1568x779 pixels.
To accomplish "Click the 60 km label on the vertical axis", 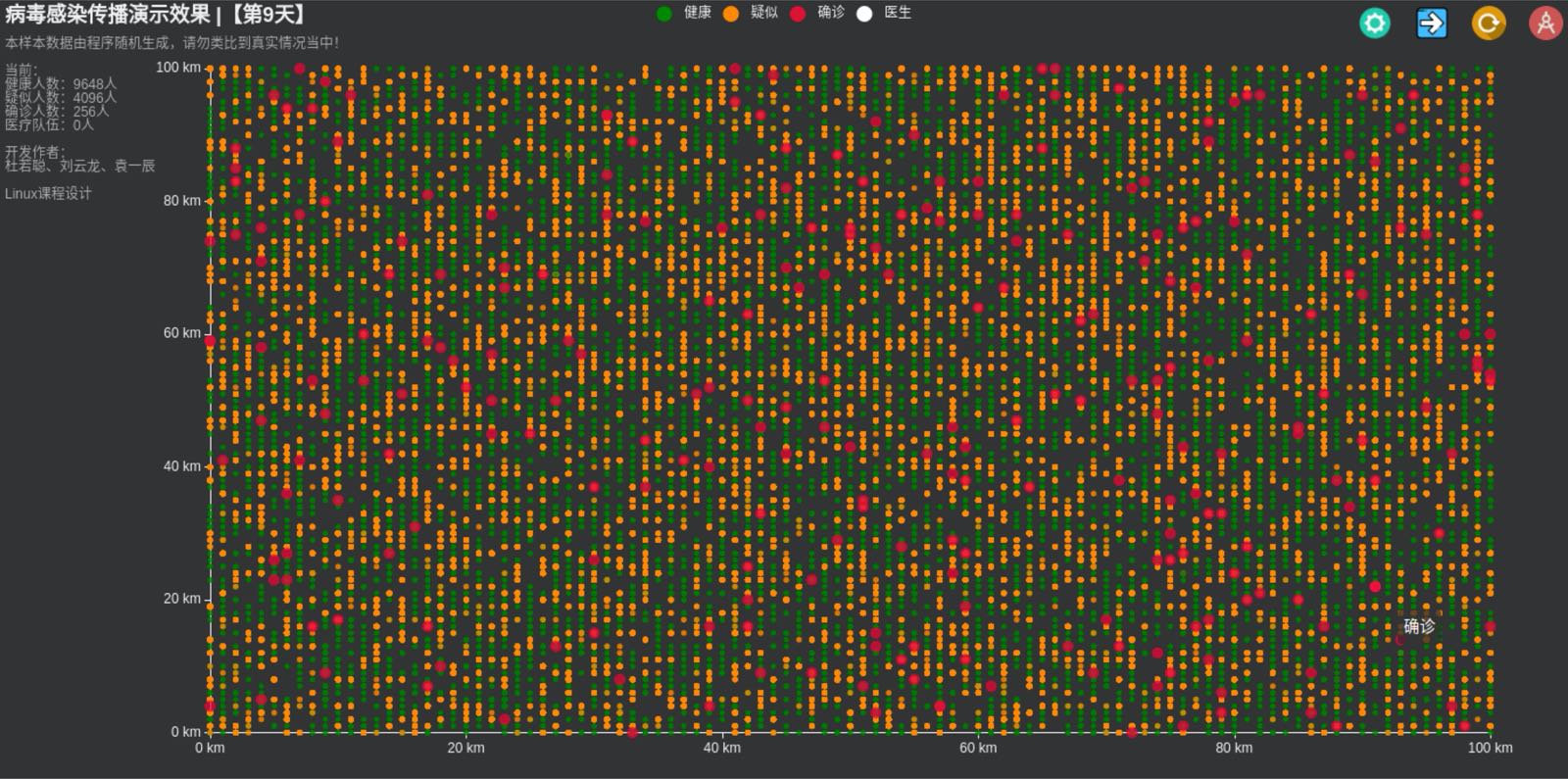I will click(x=182, y=333).
